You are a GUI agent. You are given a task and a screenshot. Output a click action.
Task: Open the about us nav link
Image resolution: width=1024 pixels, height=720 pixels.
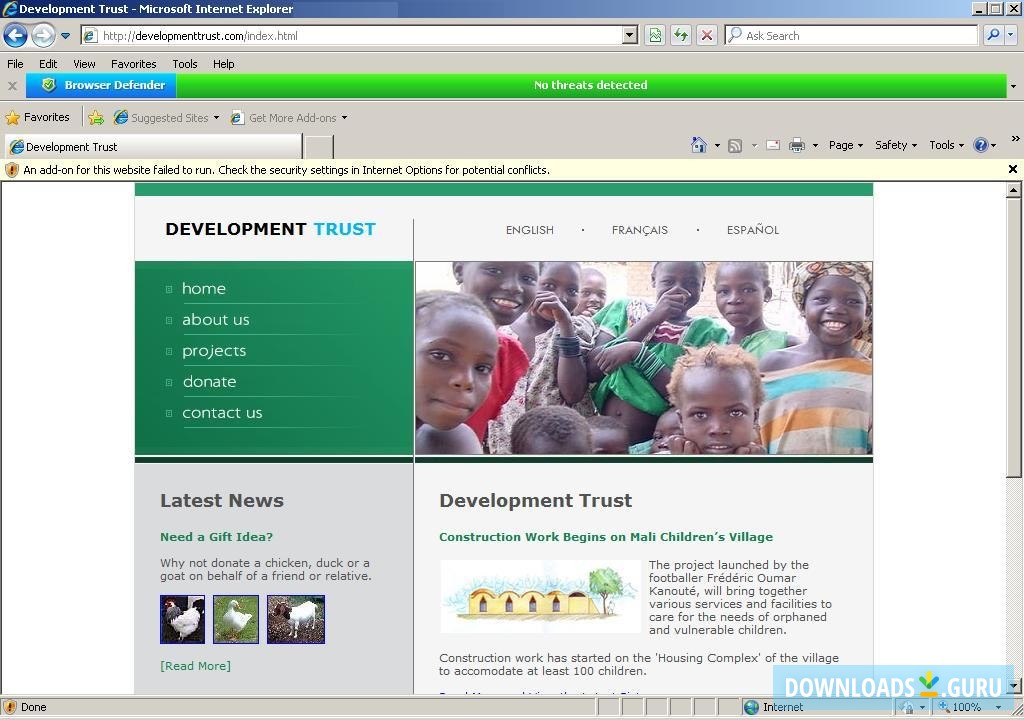(216, 319)
